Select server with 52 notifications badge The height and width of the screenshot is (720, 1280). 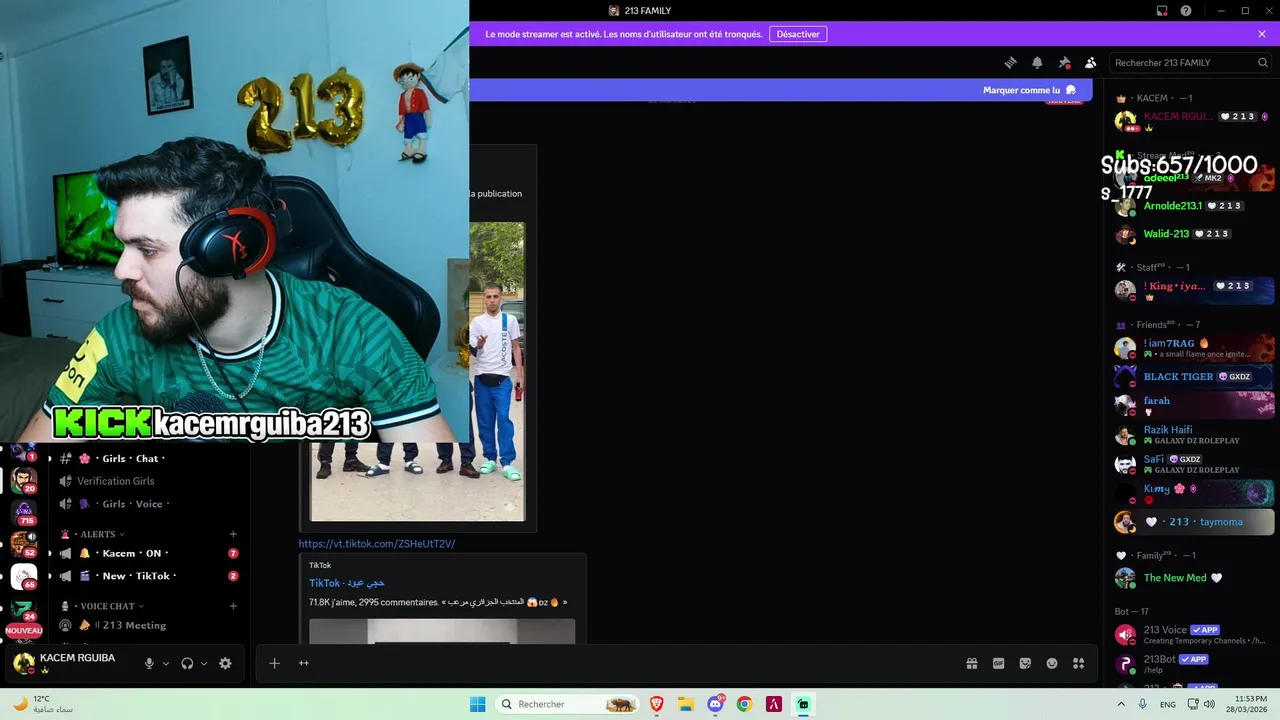(24, 544)
